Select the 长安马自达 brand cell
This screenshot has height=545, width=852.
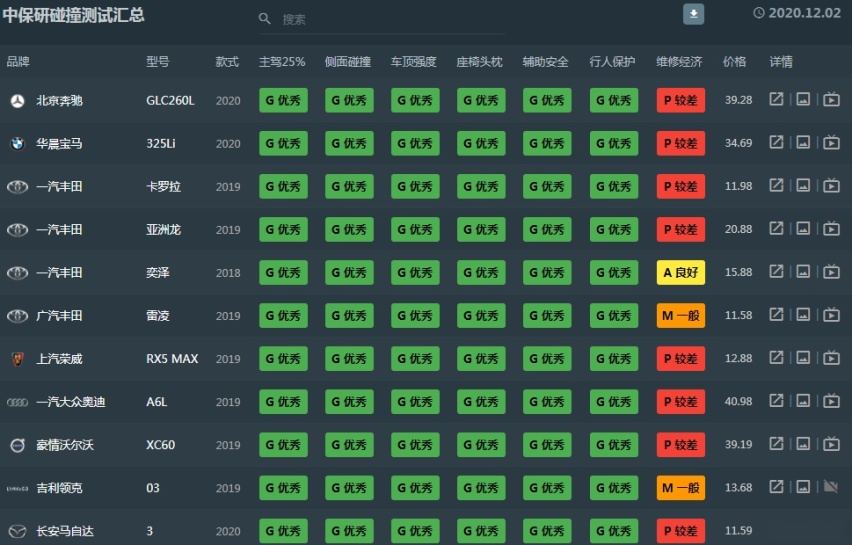tap(65, 531)
